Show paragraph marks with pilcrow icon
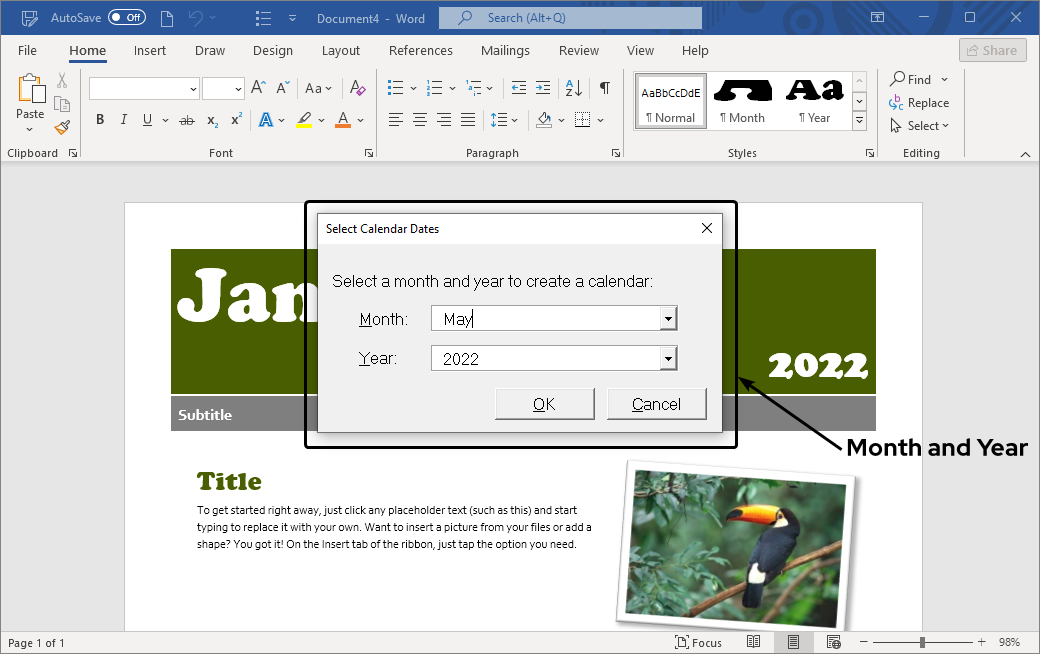Screen dimensions: 1040x654 [x=604, y=88]
